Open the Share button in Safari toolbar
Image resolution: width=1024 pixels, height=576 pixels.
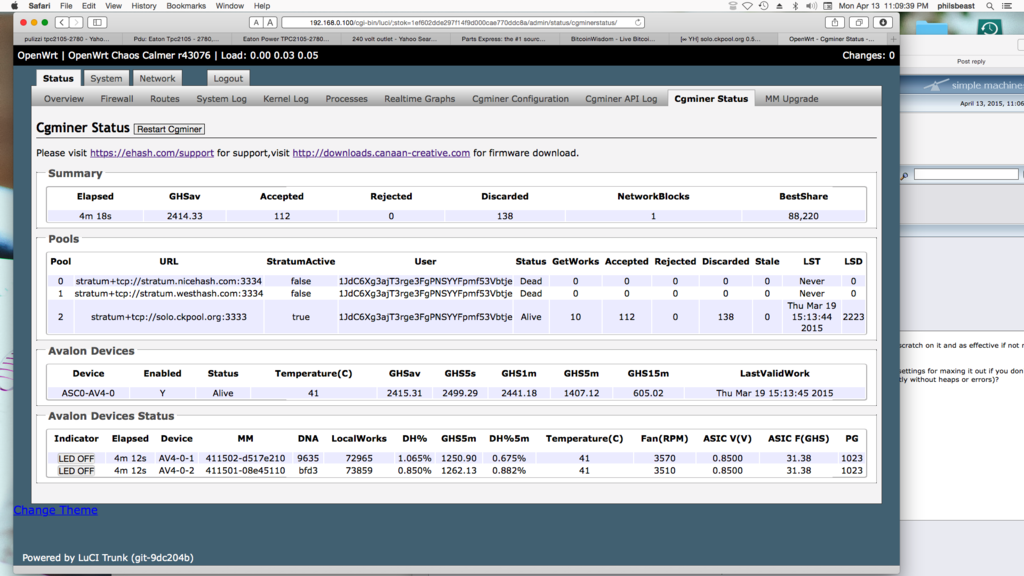tap(835, 22)
